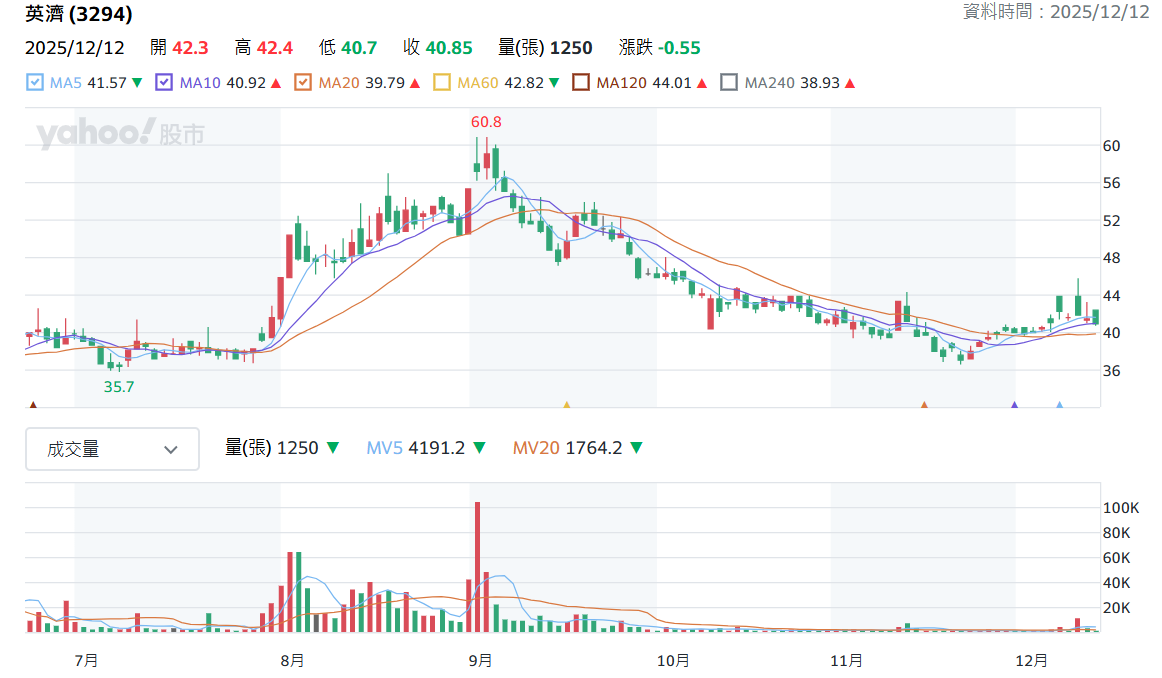The height and width of the screenshot is (678, 1162).
Task: Click the tallest red volume bar in September
Action: pos(477,567)
